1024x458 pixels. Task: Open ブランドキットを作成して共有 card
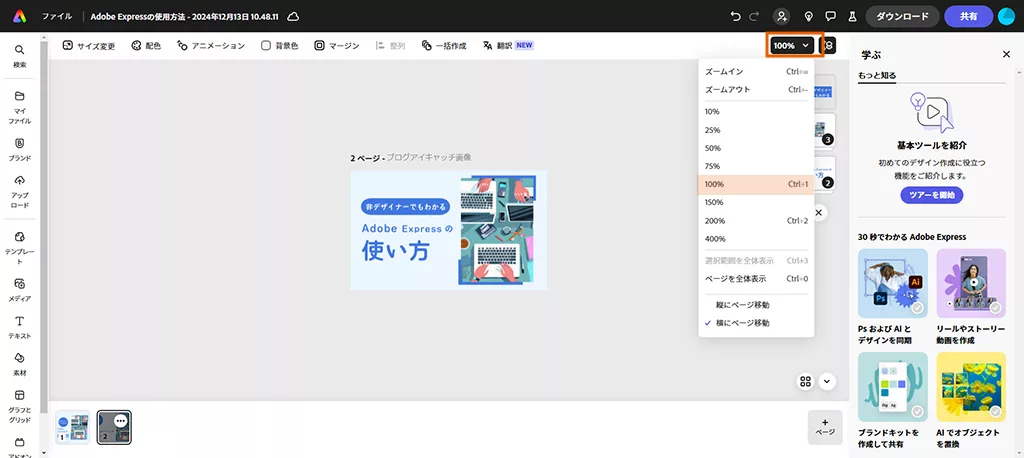pos(893,401)
